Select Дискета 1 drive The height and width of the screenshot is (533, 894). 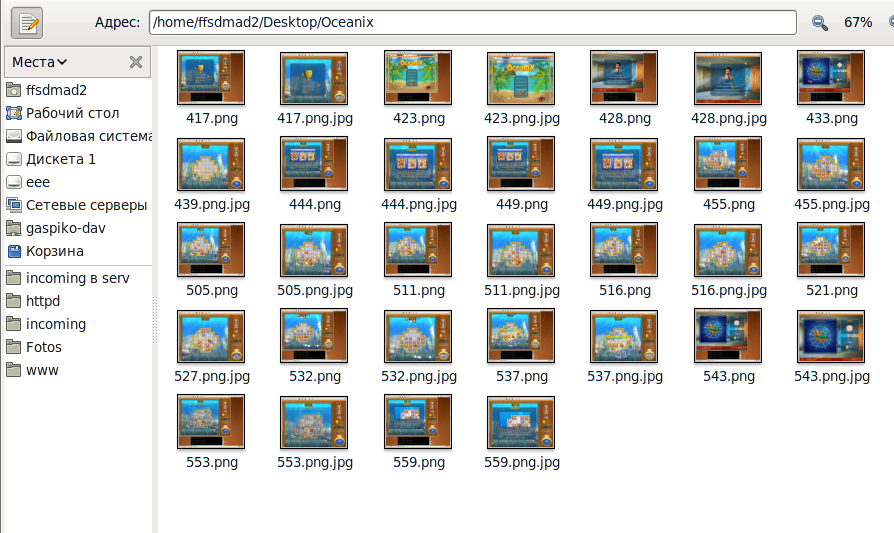tap(51, 159)
